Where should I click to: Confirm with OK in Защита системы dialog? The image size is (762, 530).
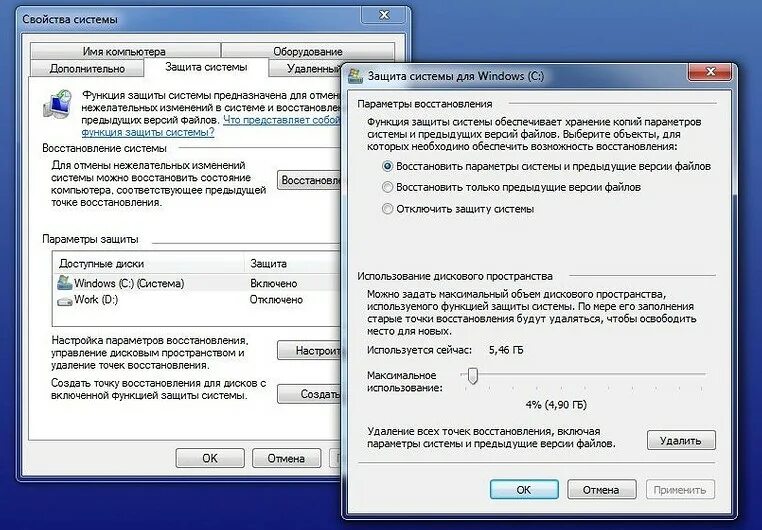pyautogui.click(x=524, y=489)
